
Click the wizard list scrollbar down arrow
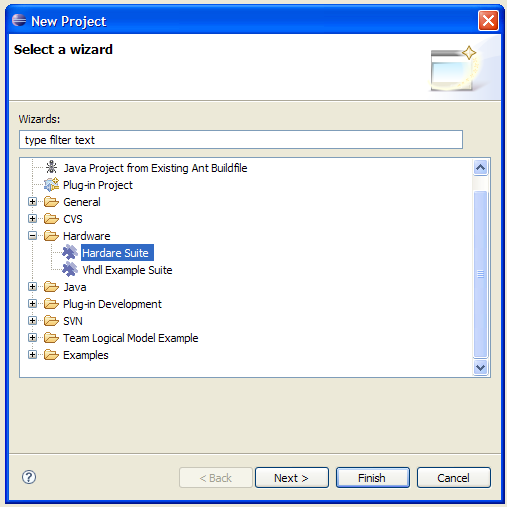tap(480, 368)
